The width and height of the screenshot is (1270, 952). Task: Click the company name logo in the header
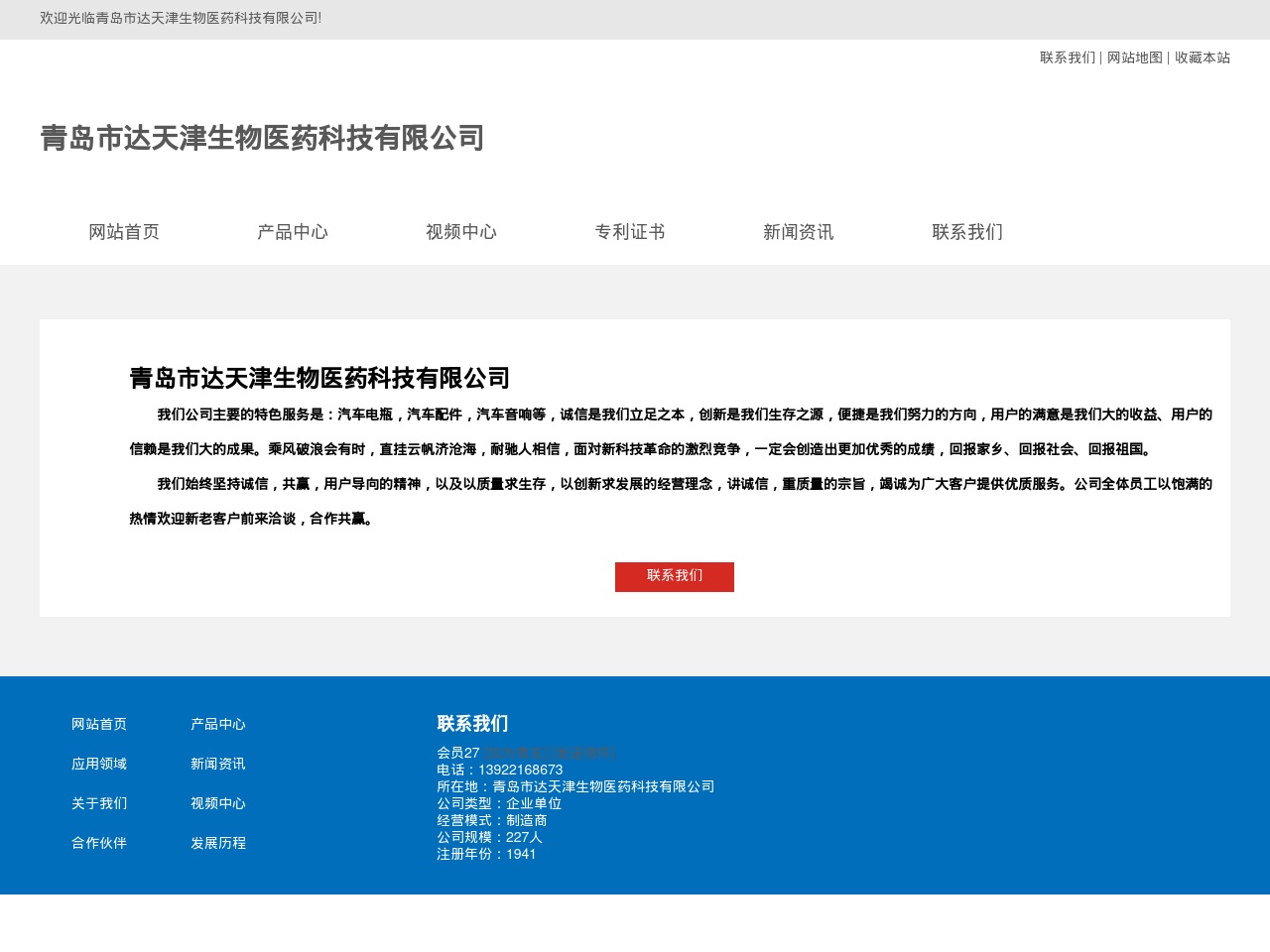[262, 138]
